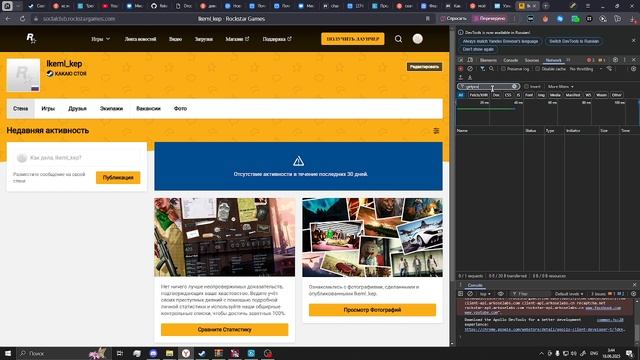
Task: Open the Игры profile tab
Action: pyautogui.click(x=48, y=109)
